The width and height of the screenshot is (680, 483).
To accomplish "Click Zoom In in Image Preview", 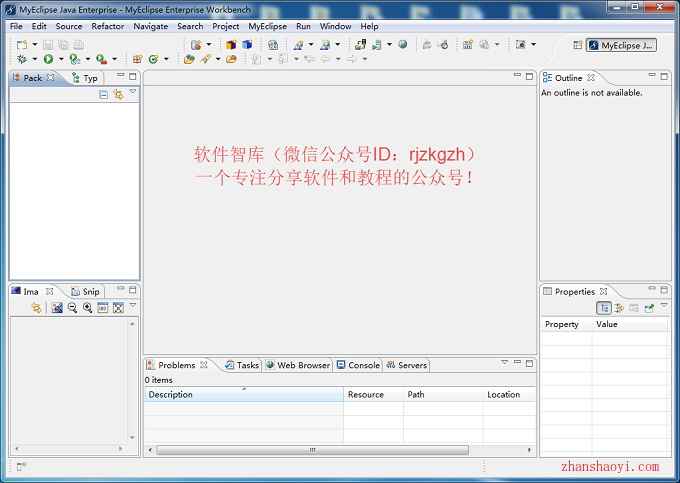I will (87, 308).
